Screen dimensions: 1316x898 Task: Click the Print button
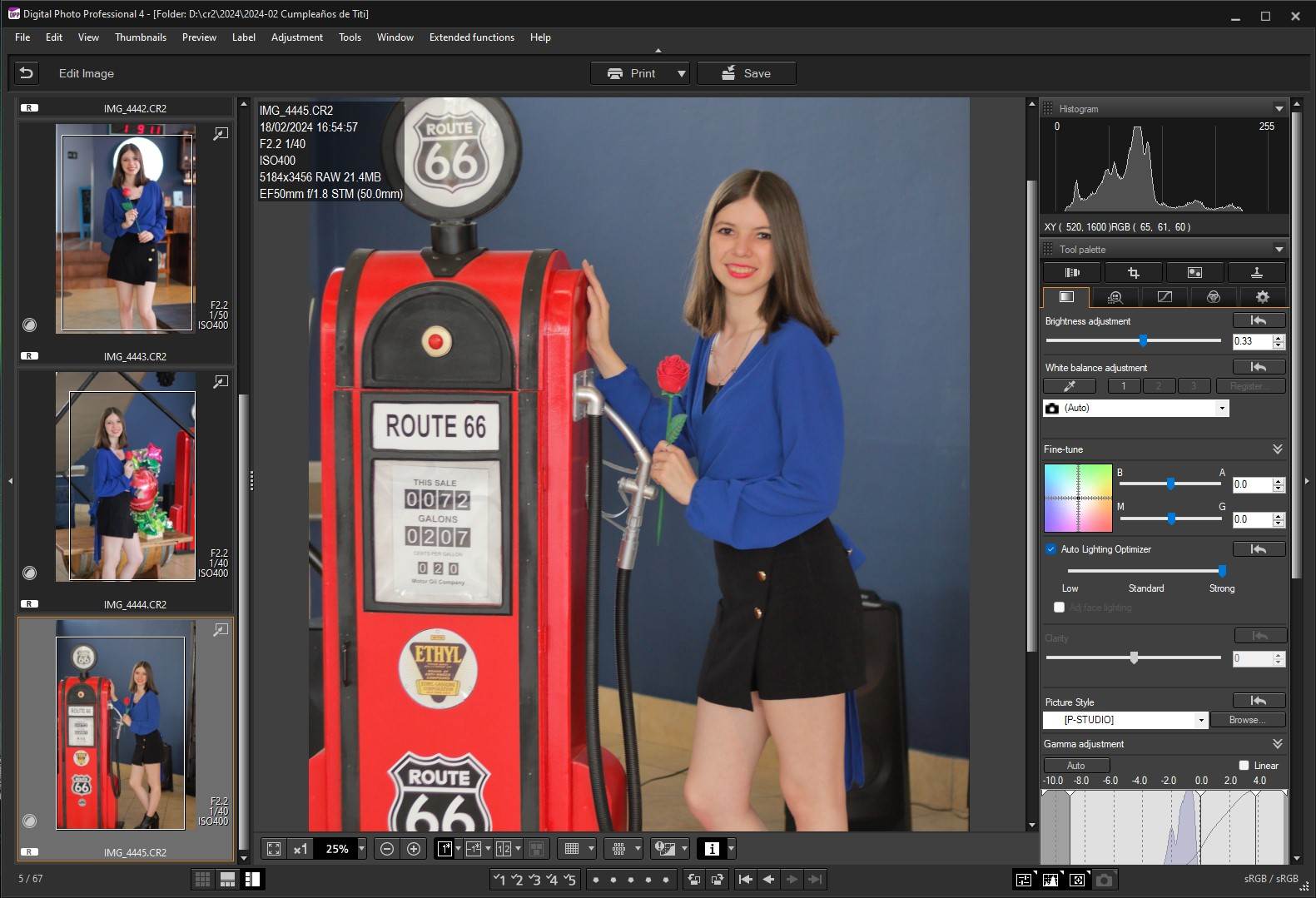pos(632,73)
